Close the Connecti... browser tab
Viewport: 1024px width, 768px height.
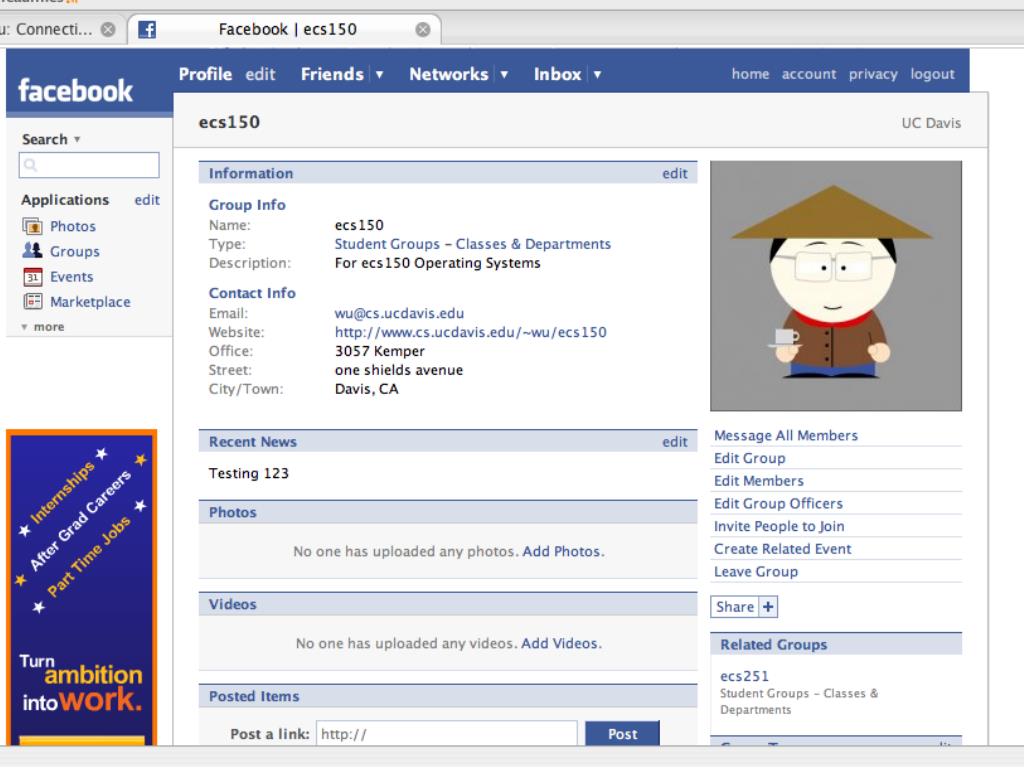[108, 29]
